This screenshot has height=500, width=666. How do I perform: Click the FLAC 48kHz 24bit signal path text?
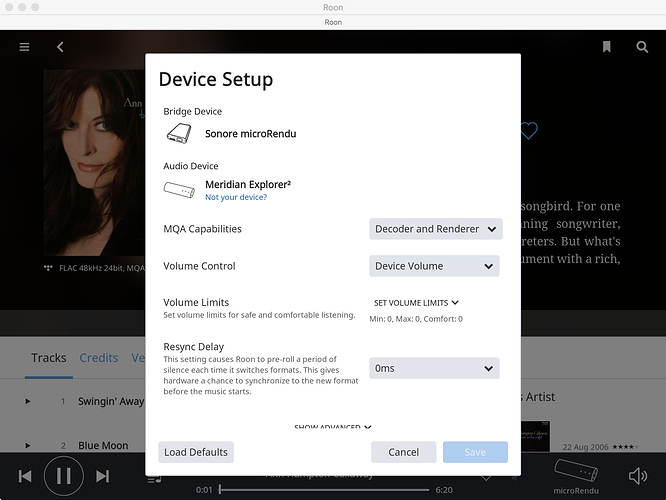point(102,268)
